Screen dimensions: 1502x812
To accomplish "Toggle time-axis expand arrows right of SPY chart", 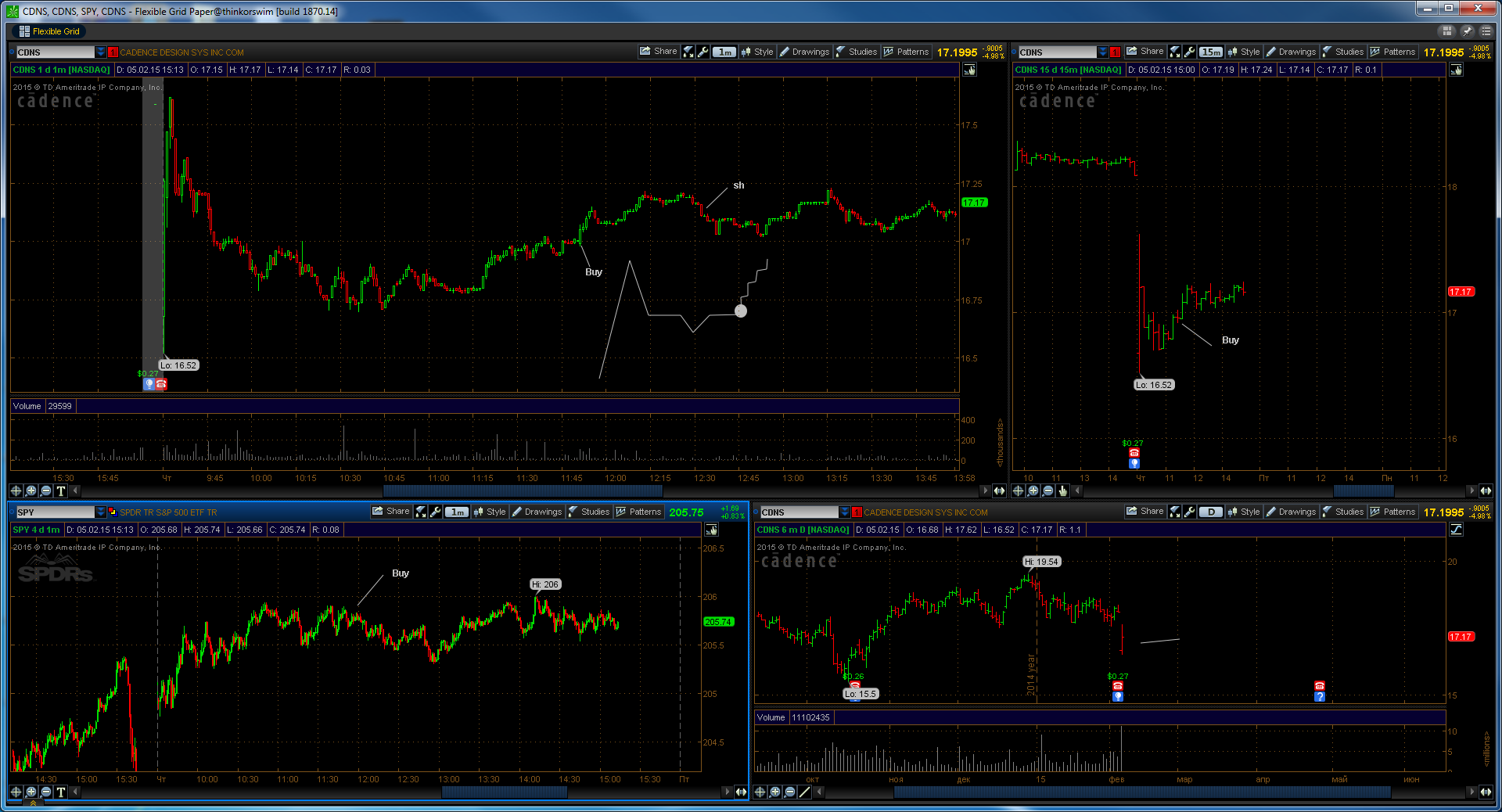I will [x=741, y=792].
